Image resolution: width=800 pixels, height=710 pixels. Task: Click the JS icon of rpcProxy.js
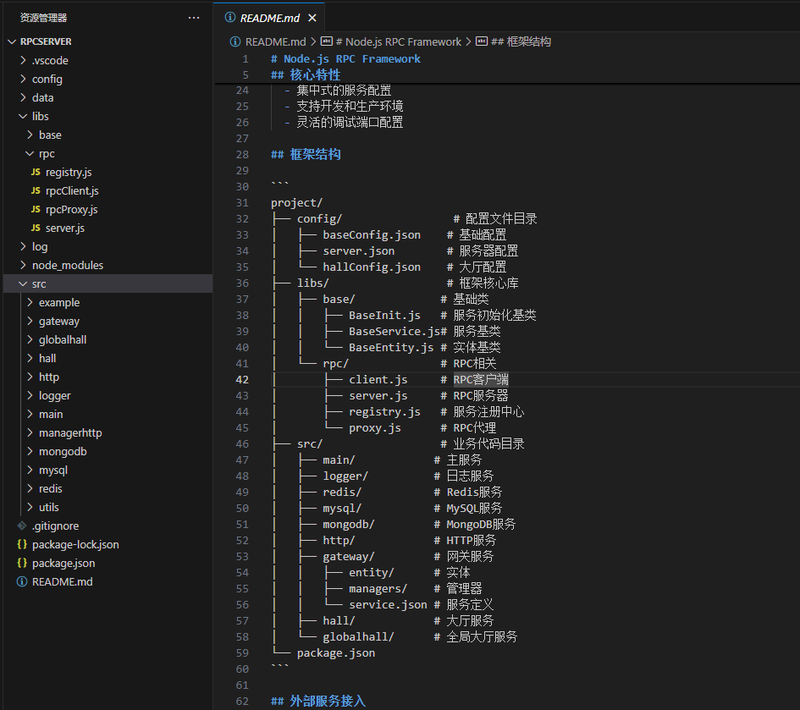coord(36,209)
